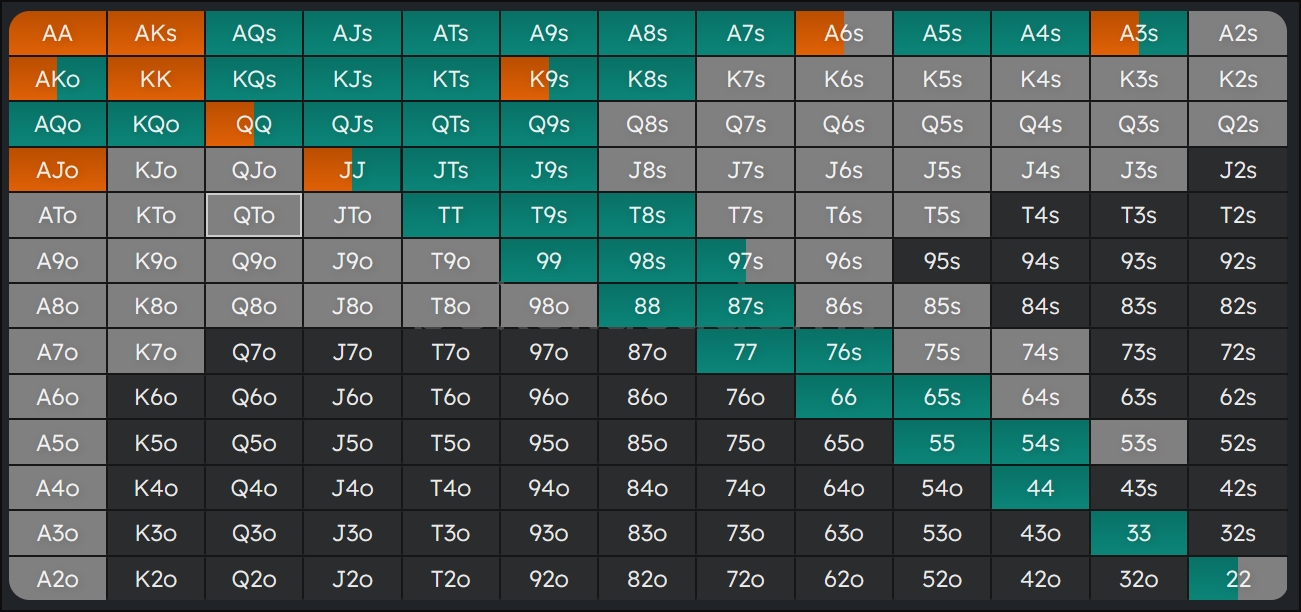The width and height of the screenshot is (1301, 612).
Task: Click the AKs hand cell
Action: click(156, 33)
